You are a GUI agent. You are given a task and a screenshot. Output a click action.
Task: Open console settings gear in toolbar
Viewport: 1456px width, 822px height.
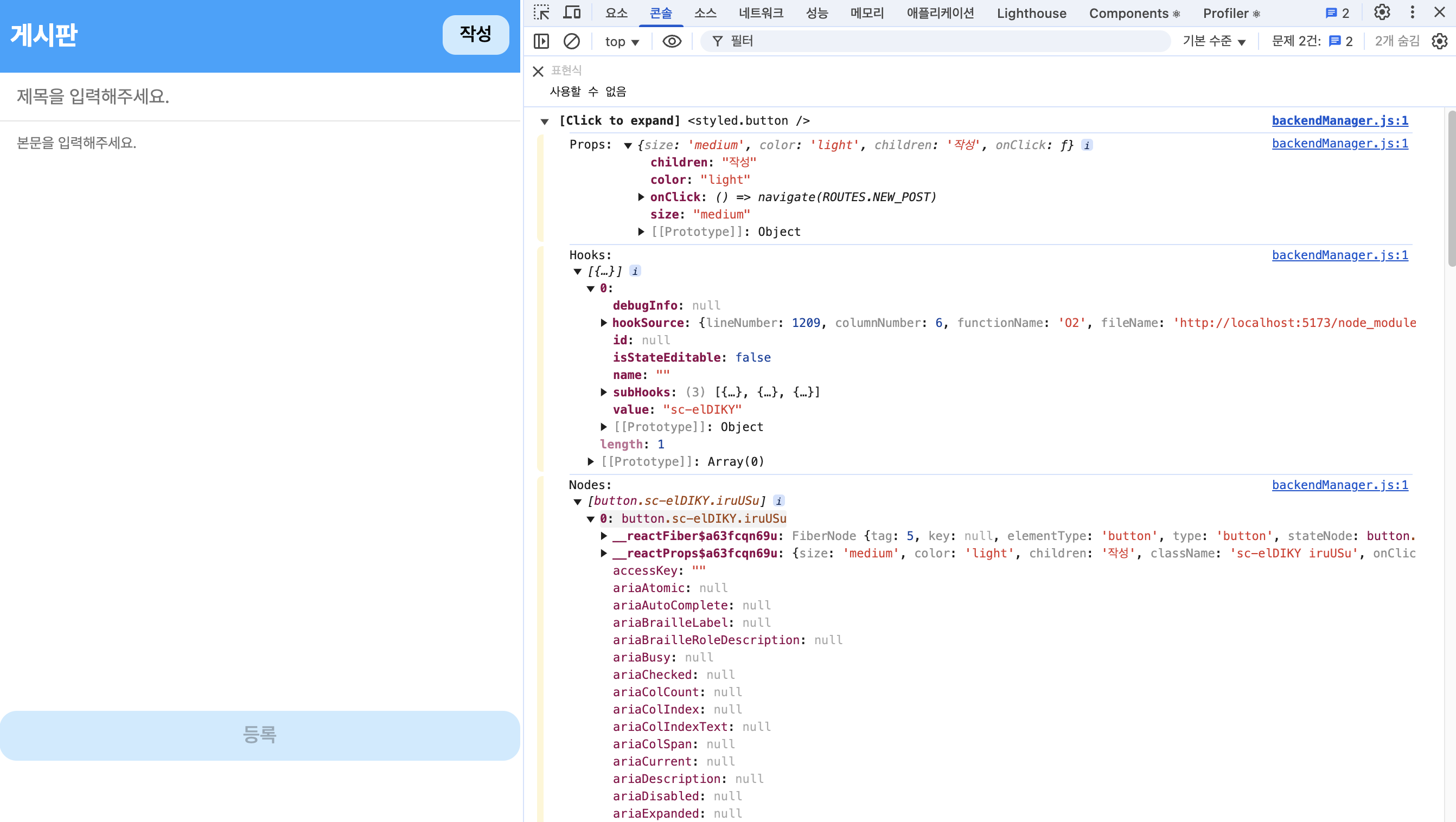click(x=1439, y=41)
